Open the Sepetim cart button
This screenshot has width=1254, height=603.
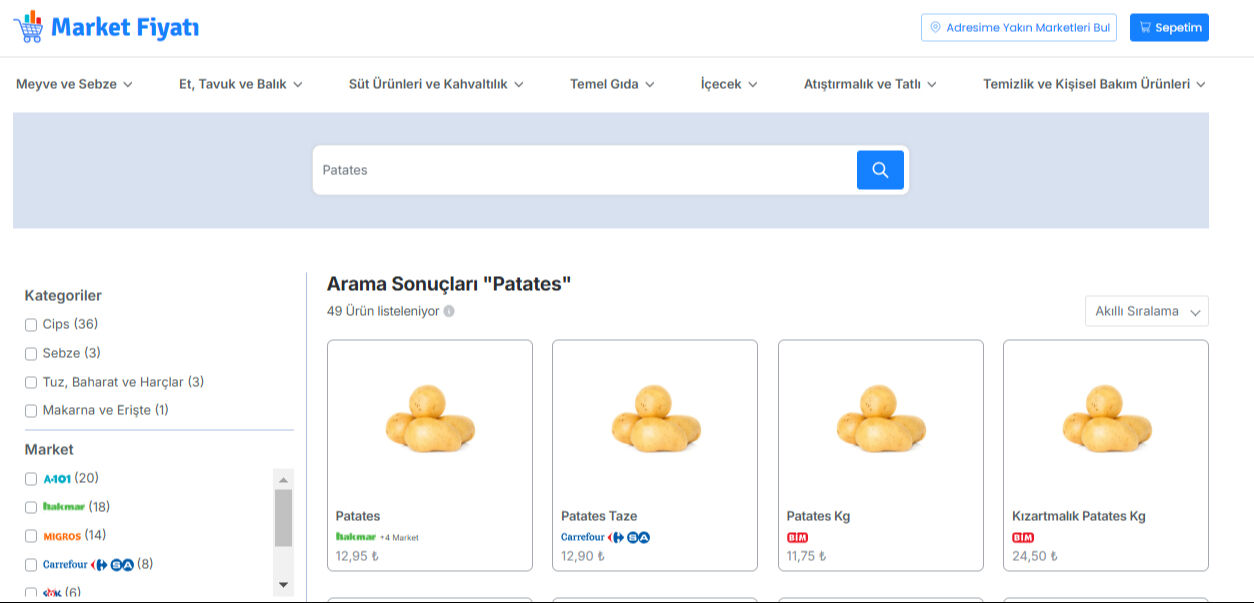1169,27
